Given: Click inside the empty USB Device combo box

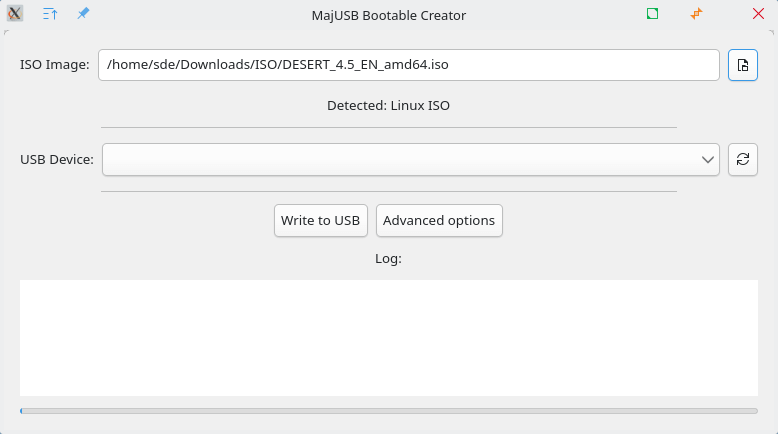Looking at the screenshot, I should click(x=400, y=159).
